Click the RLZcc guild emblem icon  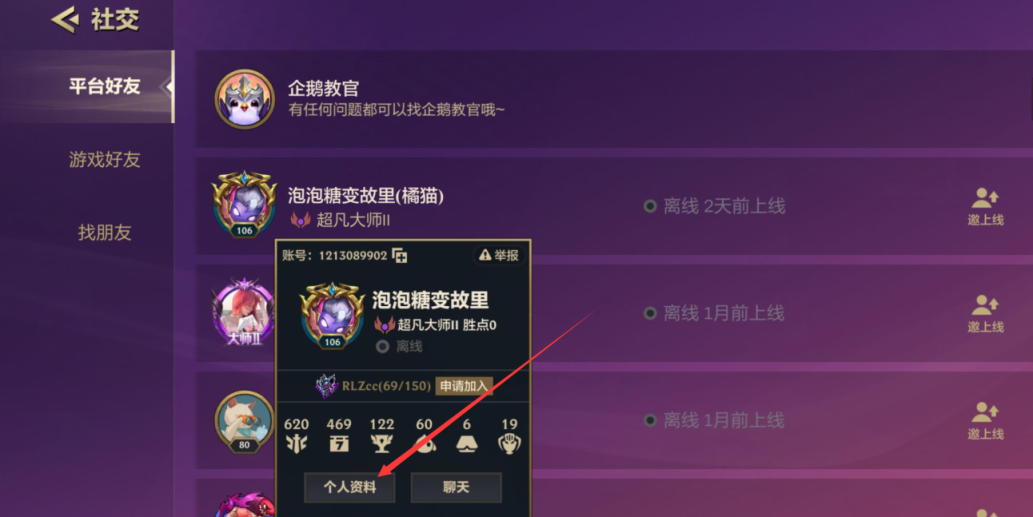coord(327,386)
